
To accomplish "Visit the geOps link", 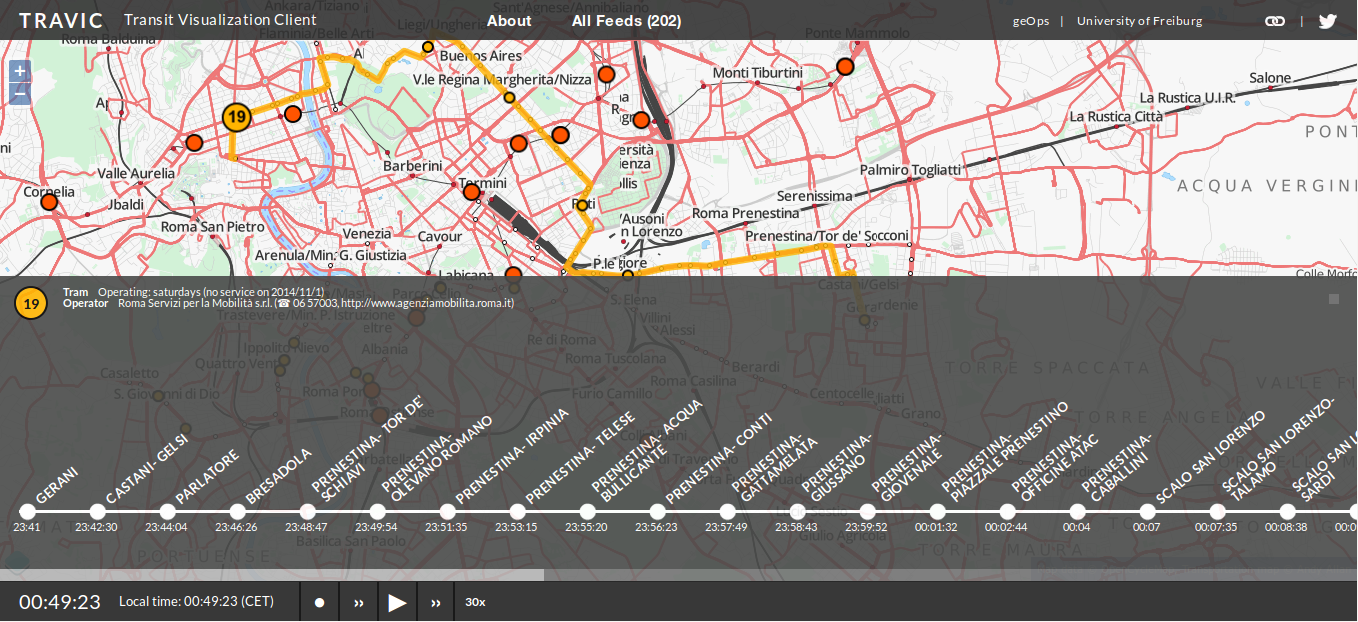I will click(1031, 21).
